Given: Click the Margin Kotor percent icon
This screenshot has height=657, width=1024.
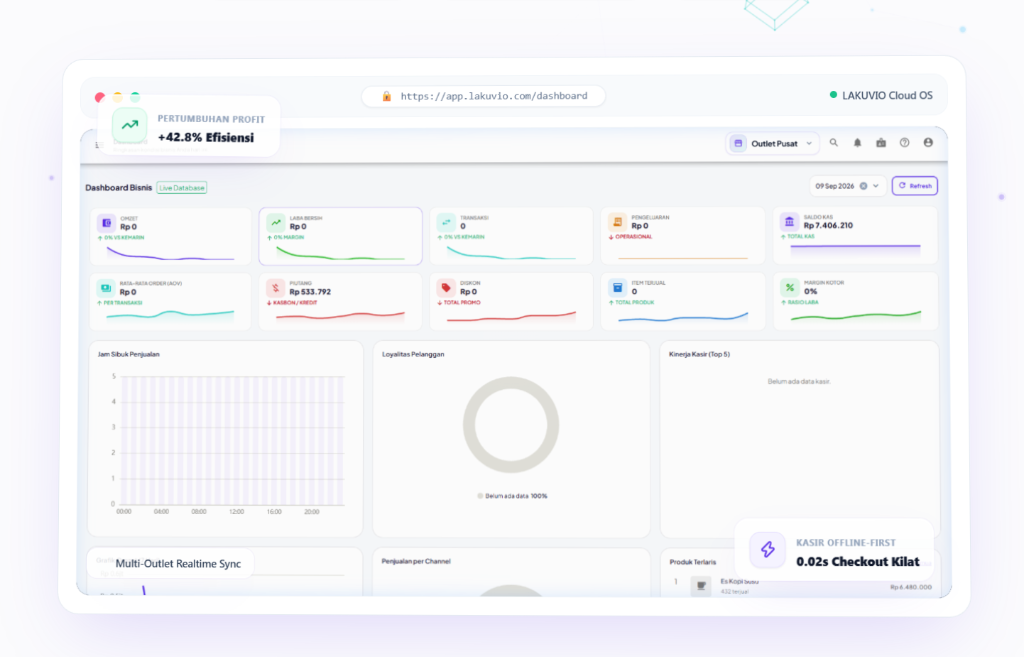Looking at the screenshot, I should coord(790,287).
